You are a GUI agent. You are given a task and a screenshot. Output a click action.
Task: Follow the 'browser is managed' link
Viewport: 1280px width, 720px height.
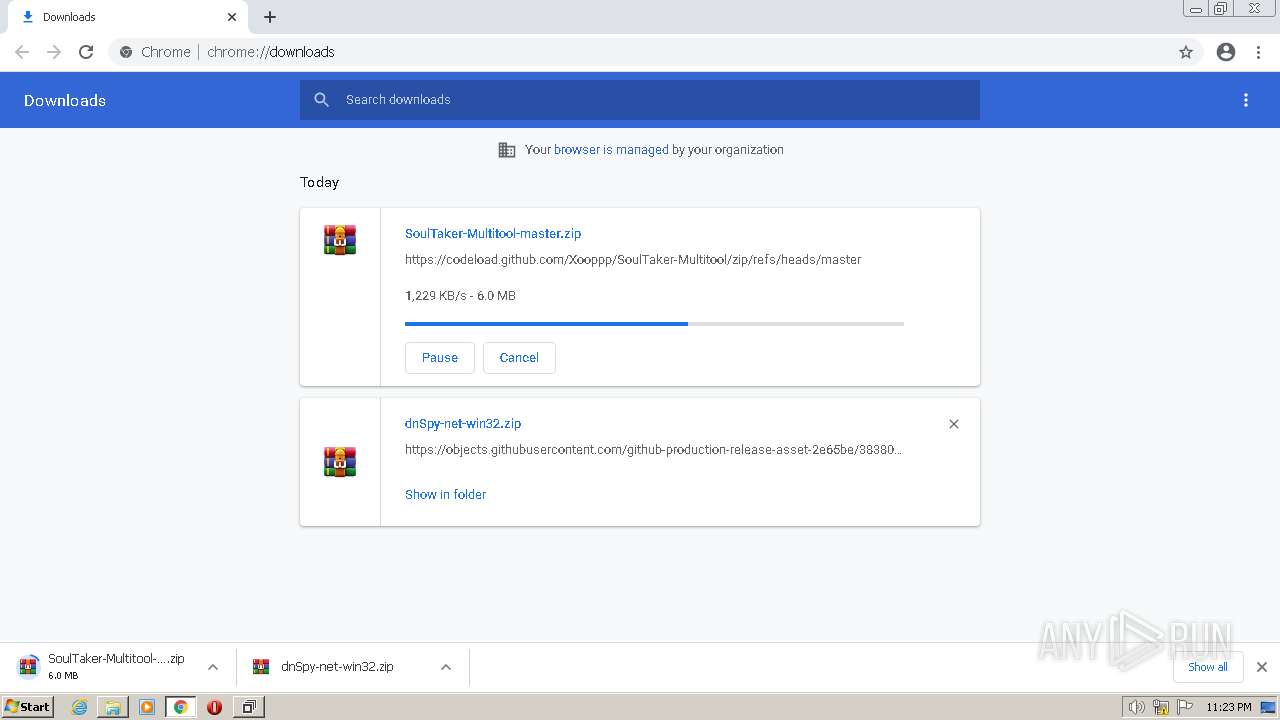click(611, 150)
